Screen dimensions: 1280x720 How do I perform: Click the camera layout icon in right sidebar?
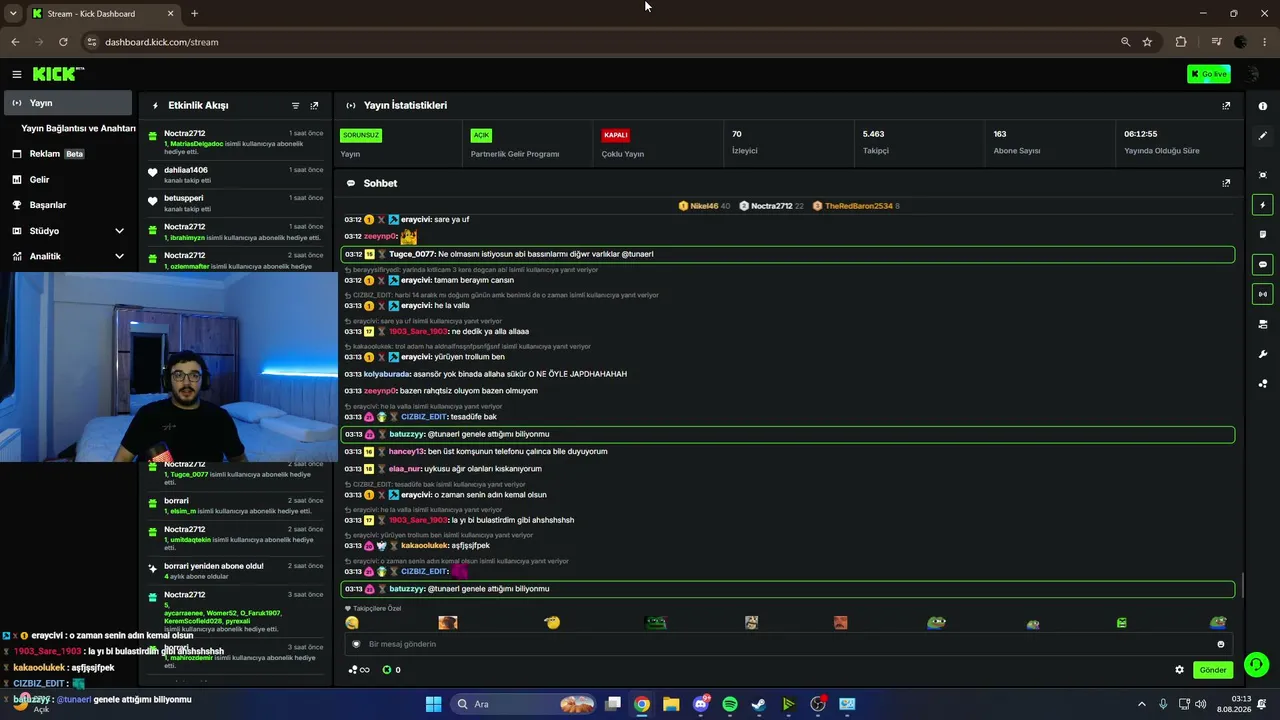[x=1263, y=324]
